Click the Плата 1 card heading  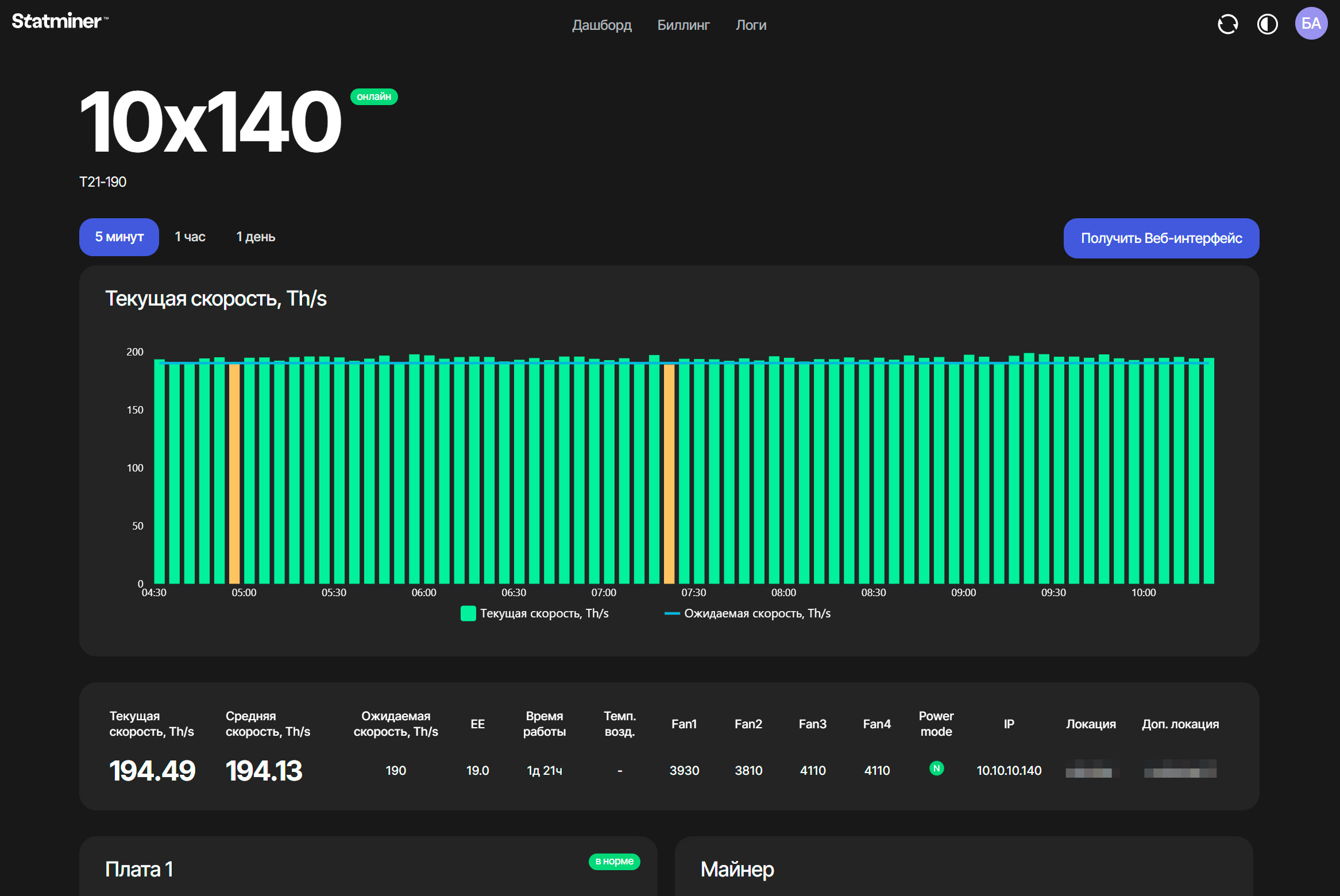[139, 869]
